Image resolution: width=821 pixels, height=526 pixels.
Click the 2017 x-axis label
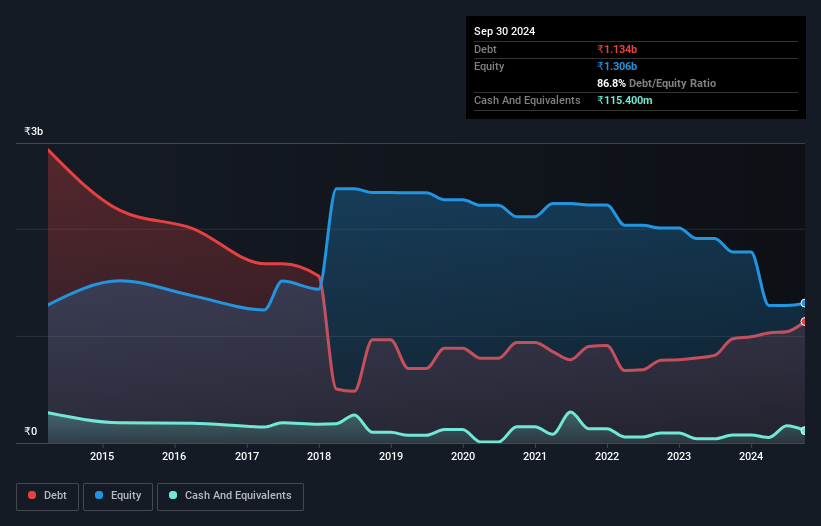click(247, 456)
